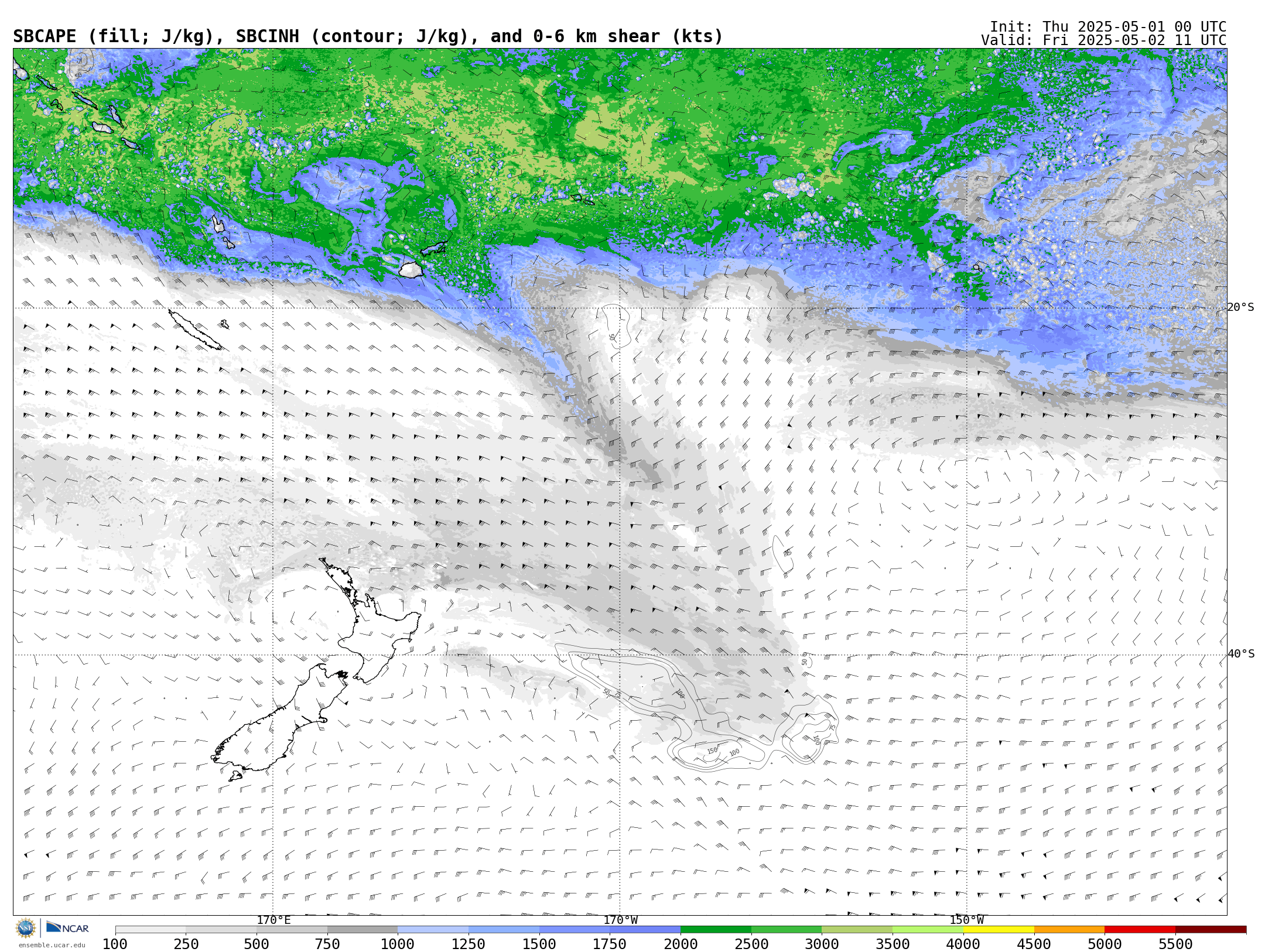Click the '40°S' latitude label
Image resolution: width=1265 pixels, height=952 pixels.
click(x=1240, y=654)
